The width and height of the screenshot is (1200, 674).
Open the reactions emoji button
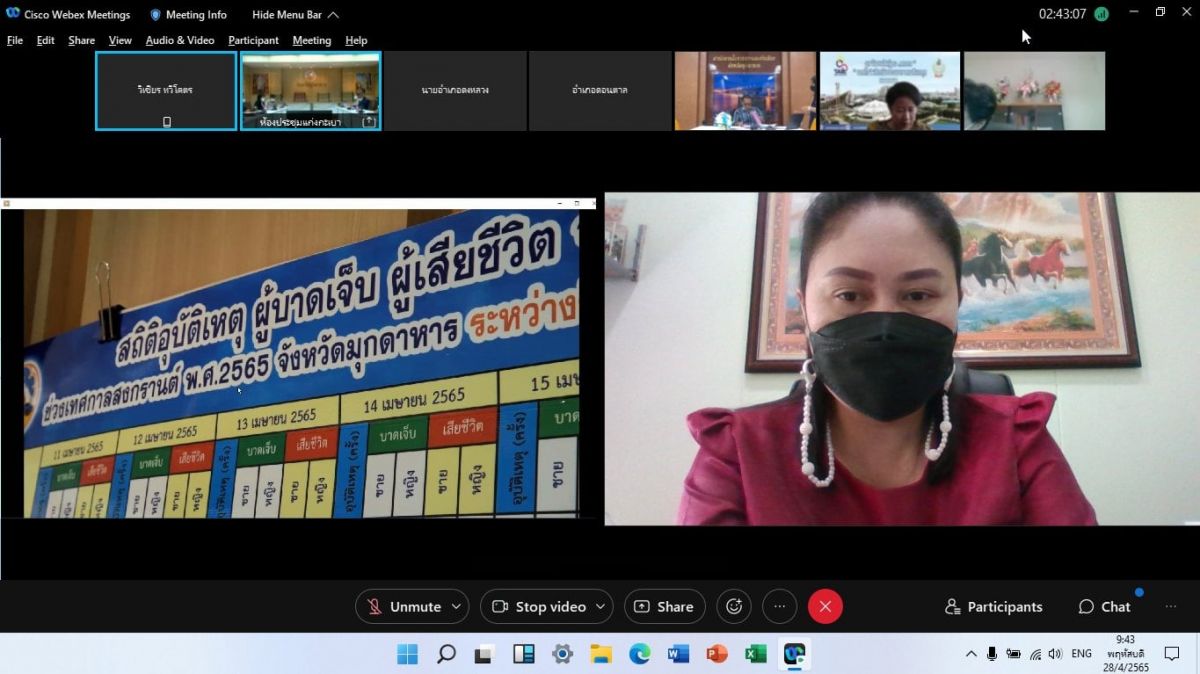click(x=734, y=606)
